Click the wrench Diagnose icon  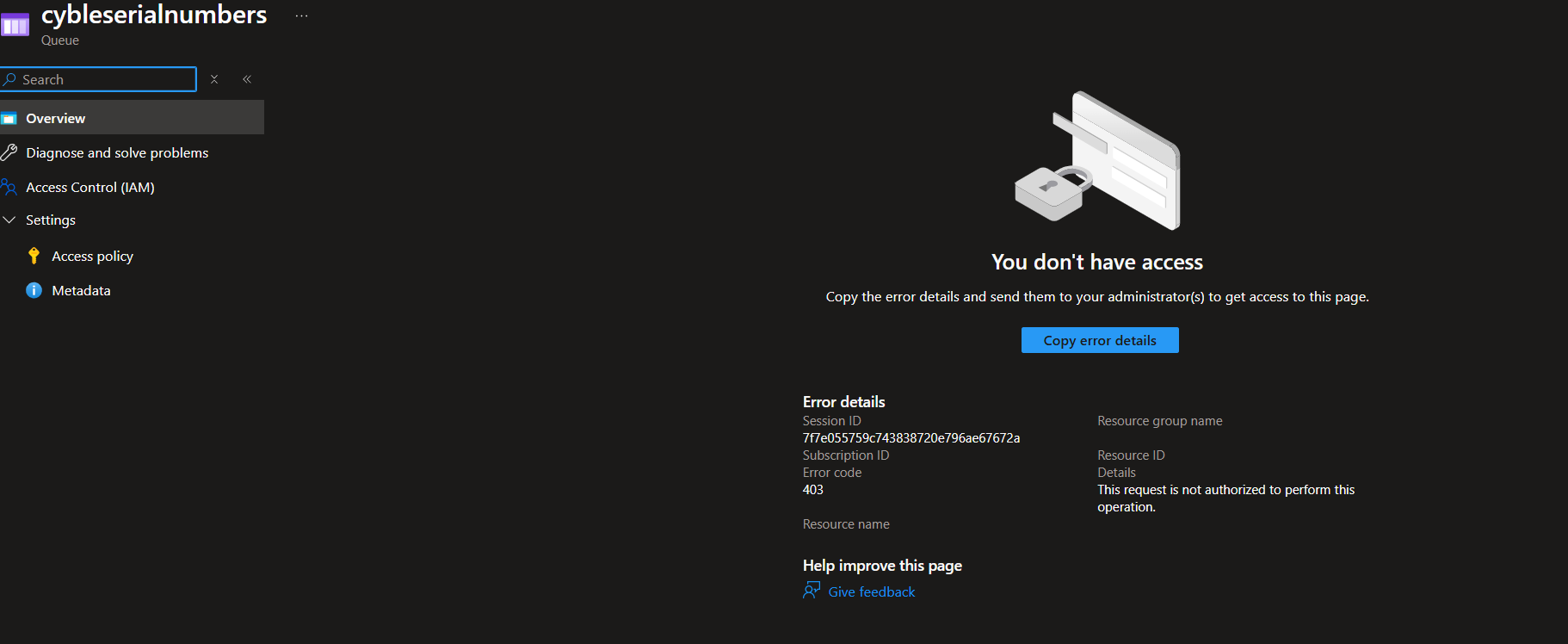(9, 152)
